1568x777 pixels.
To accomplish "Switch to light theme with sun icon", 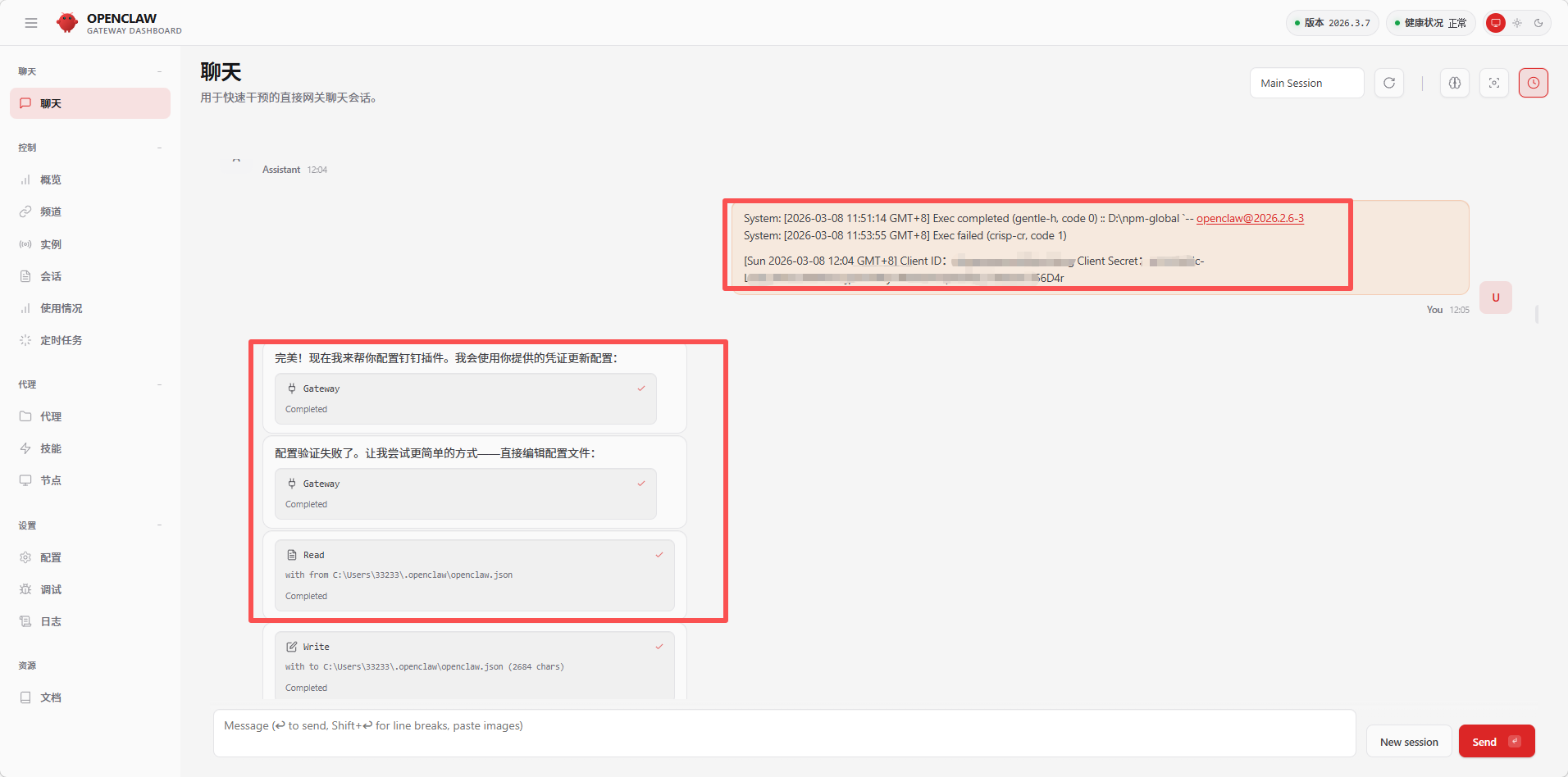I will [x=1517, y=23].
